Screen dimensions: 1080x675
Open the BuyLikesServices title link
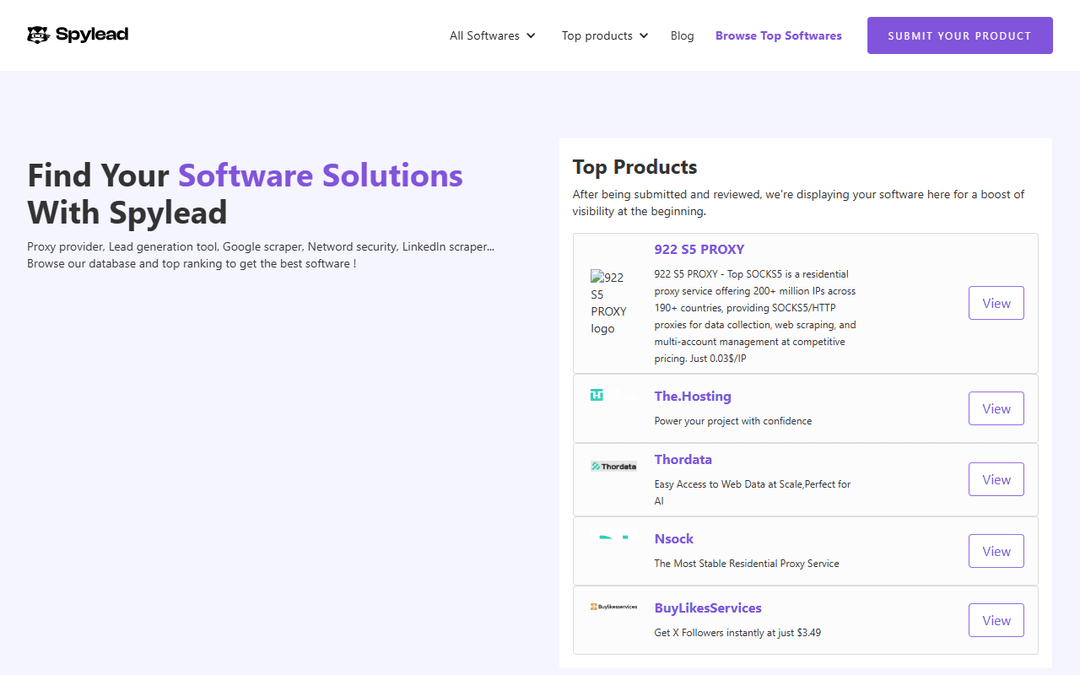point(708,608)
